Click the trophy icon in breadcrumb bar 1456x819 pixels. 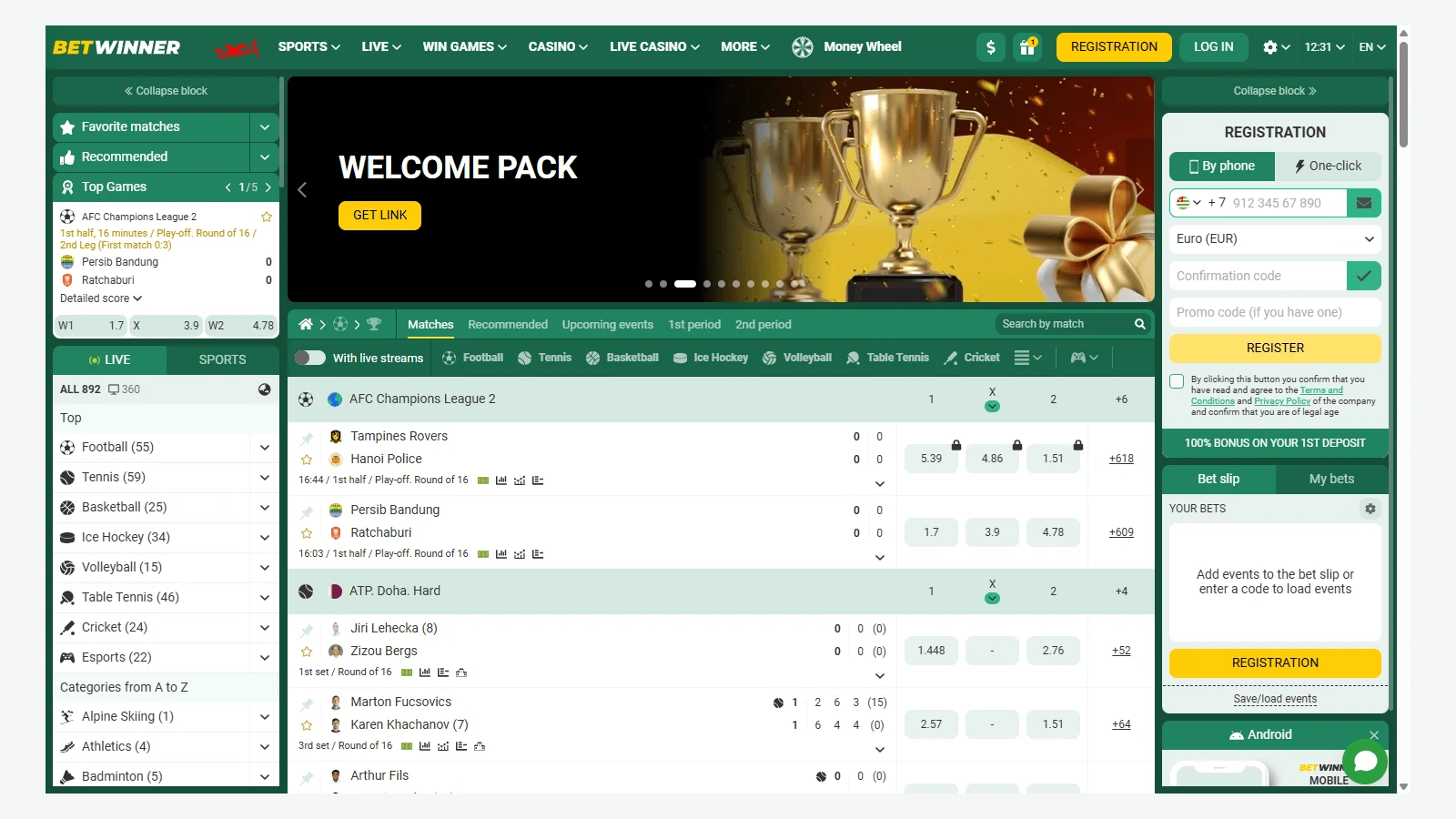pyautogui.click(x=374, y=324)
